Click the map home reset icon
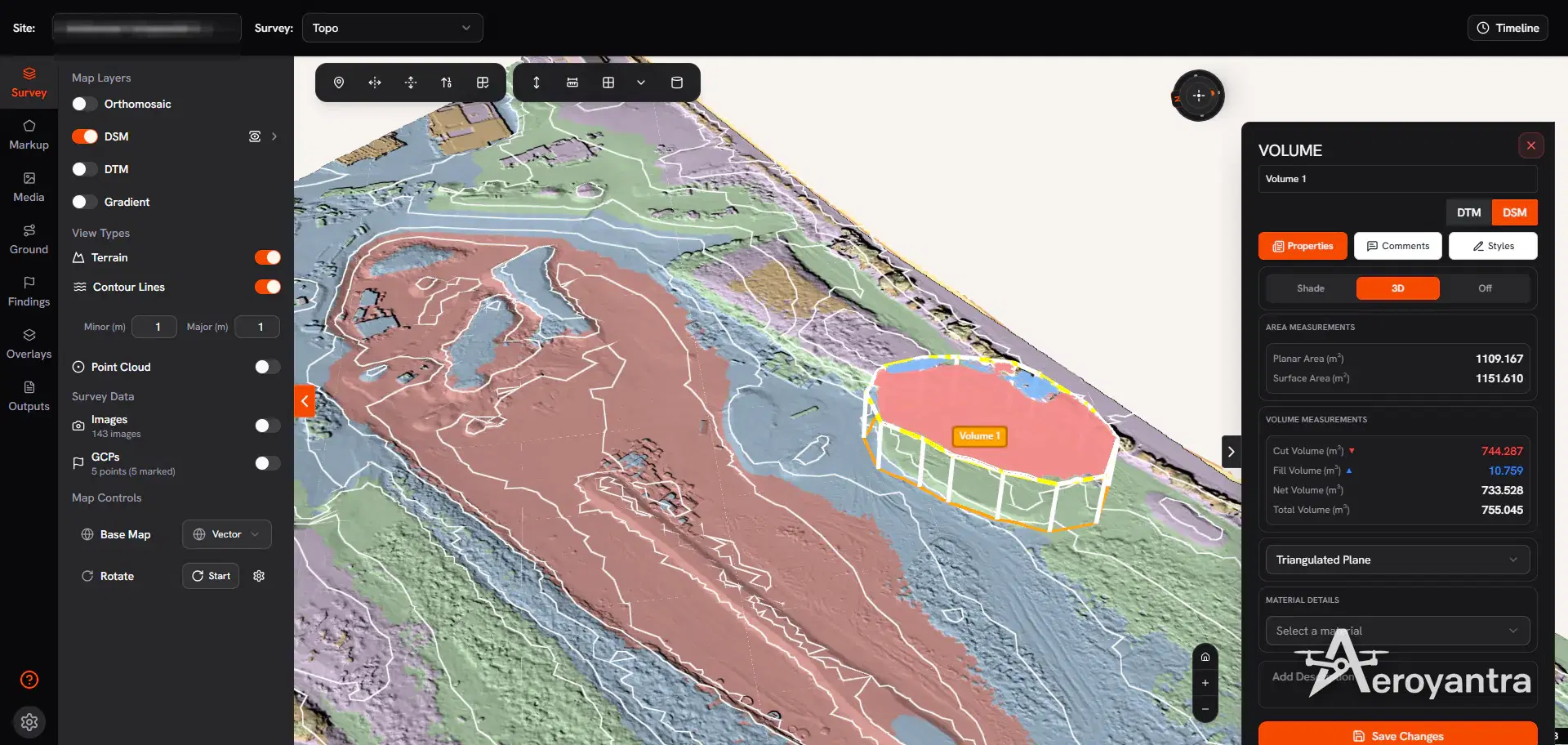 1205,657
